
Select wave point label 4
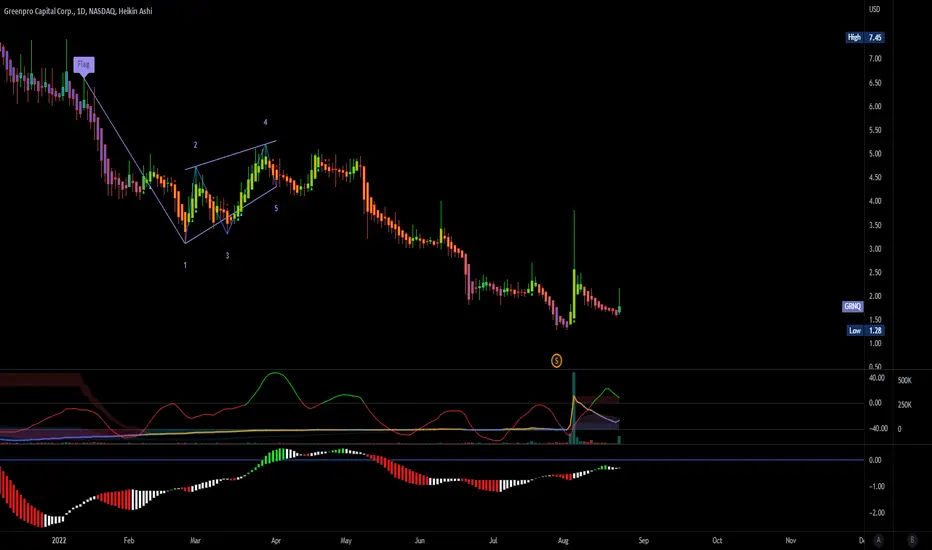tap(266, 122)
